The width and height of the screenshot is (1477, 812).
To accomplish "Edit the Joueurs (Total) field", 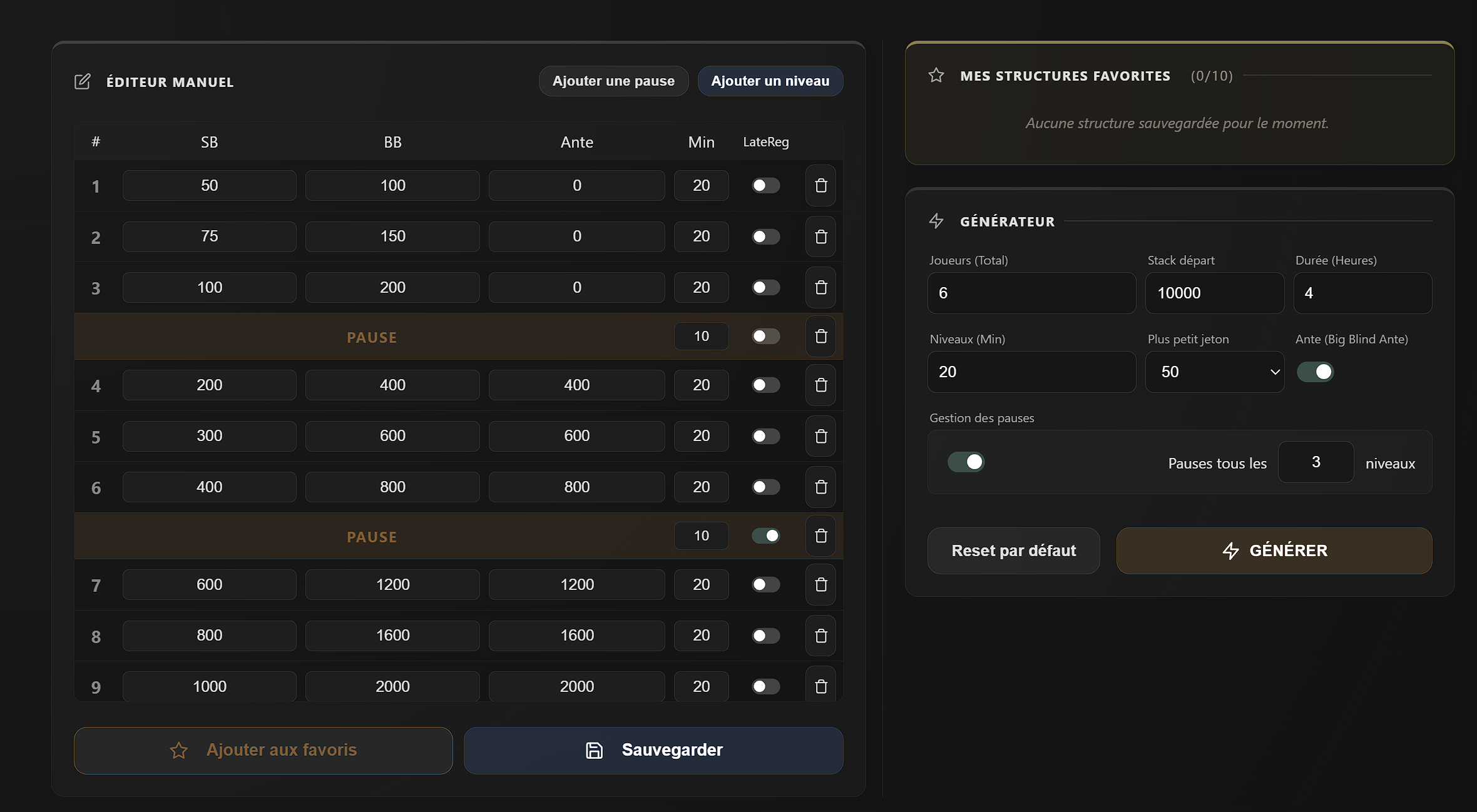I will pos(1031,293).
